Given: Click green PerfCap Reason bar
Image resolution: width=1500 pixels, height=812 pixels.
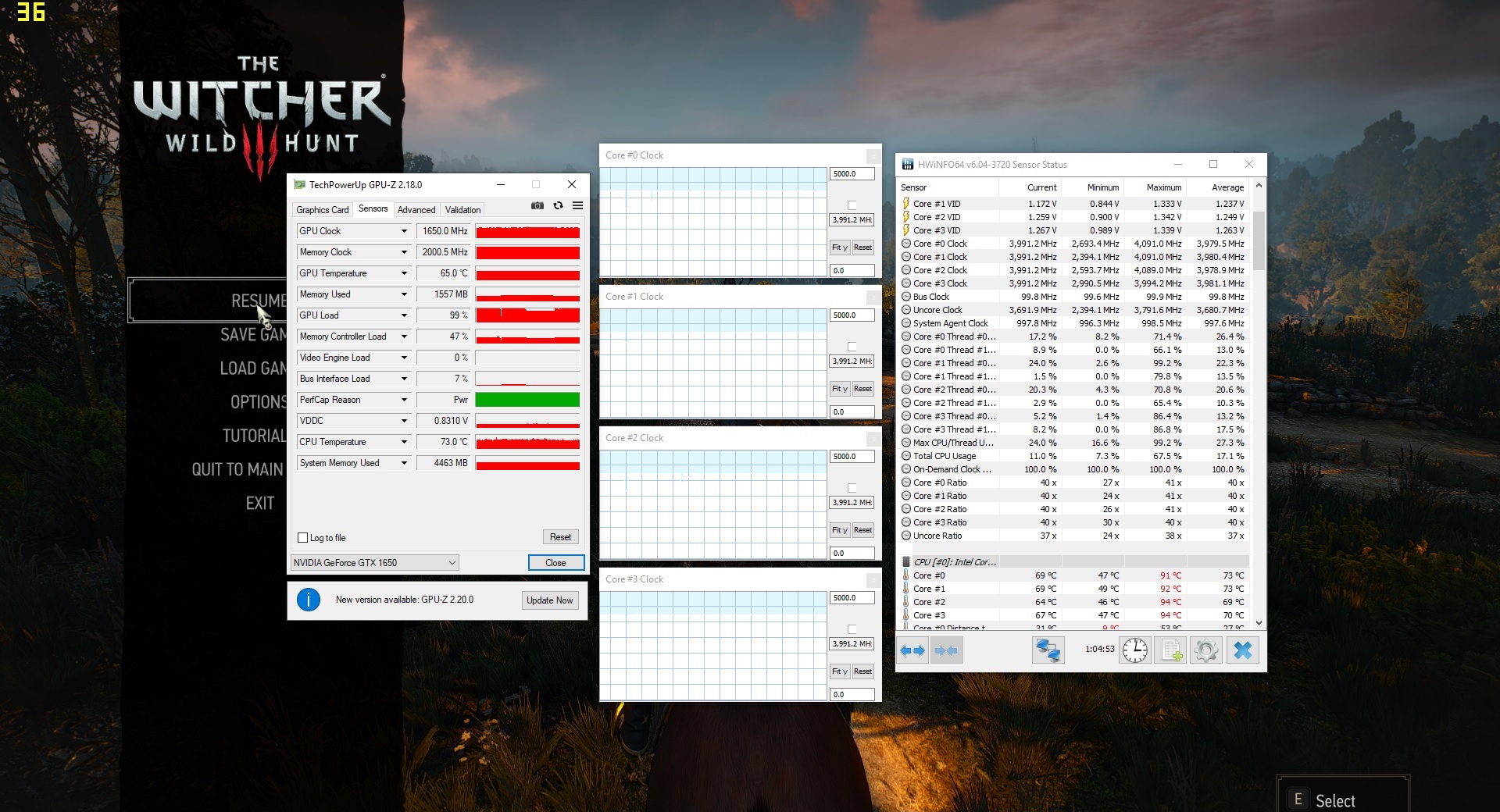Looking at the screenshot, I should [x=527, y=400].
